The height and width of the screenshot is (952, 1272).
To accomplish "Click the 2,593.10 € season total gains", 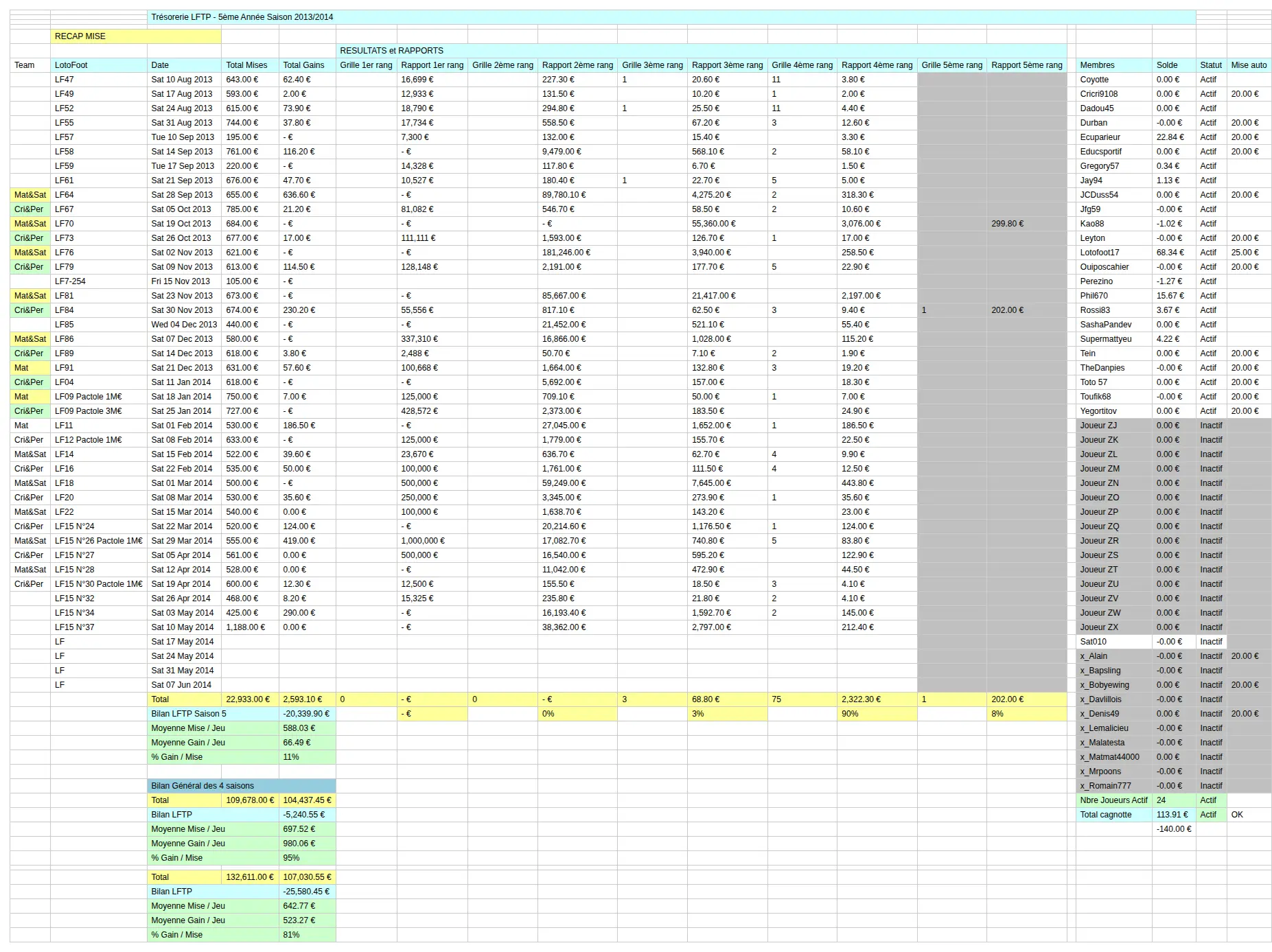I will pos(308,699).
